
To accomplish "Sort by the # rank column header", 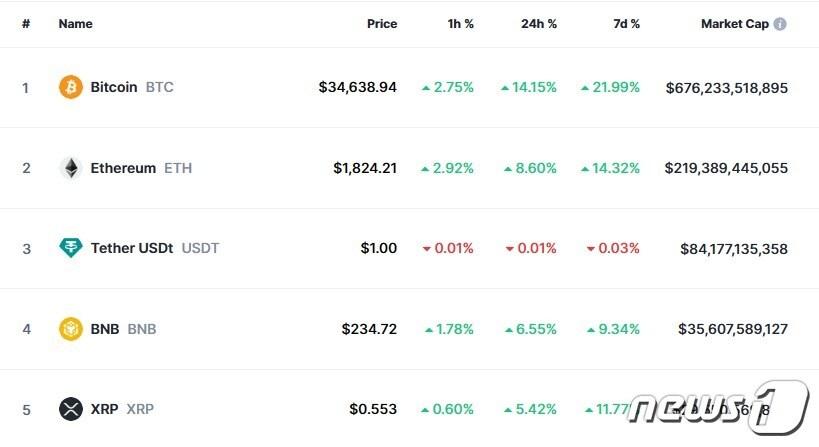I will click(26, 24).
